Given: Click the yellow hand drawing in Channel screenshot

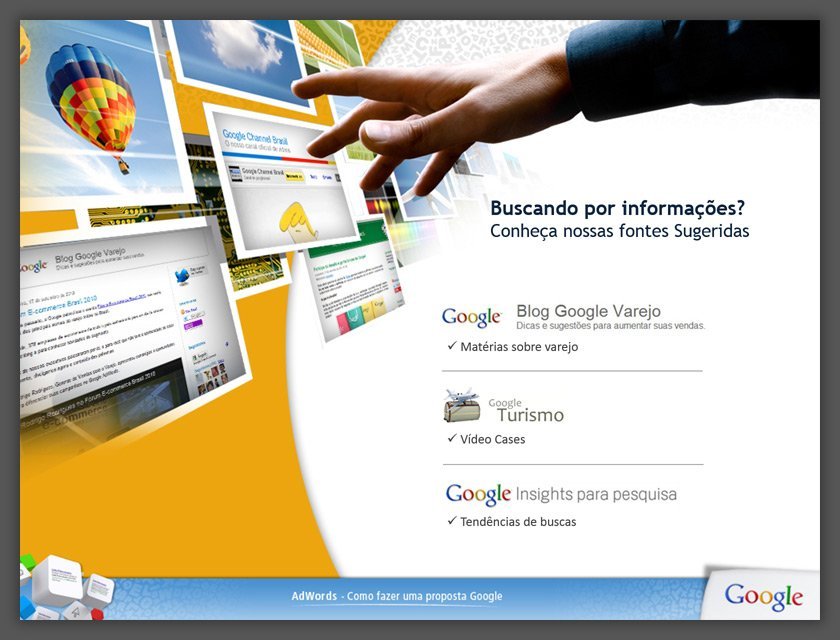Looking at the screenshot, I should click(x=298, y=220).
